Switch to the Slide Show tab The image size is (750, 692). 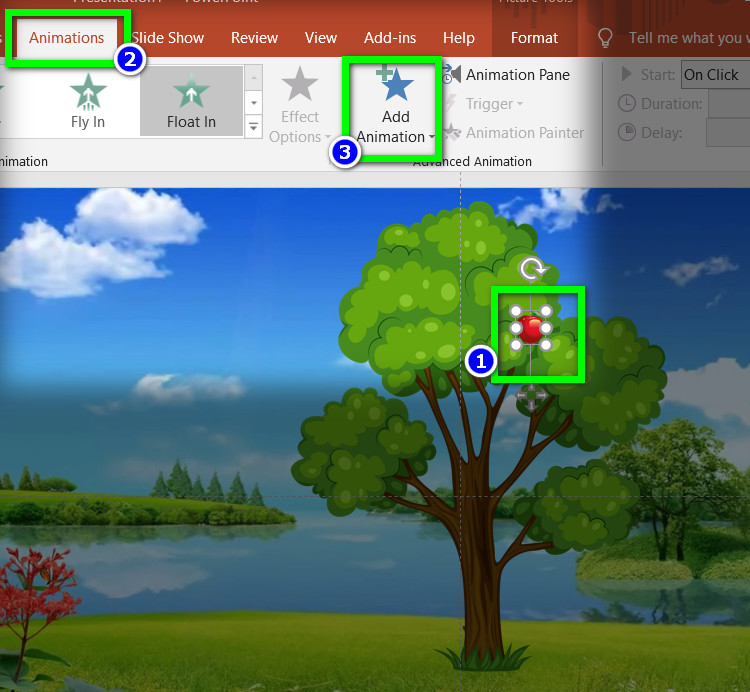click(x=168, y=38)
